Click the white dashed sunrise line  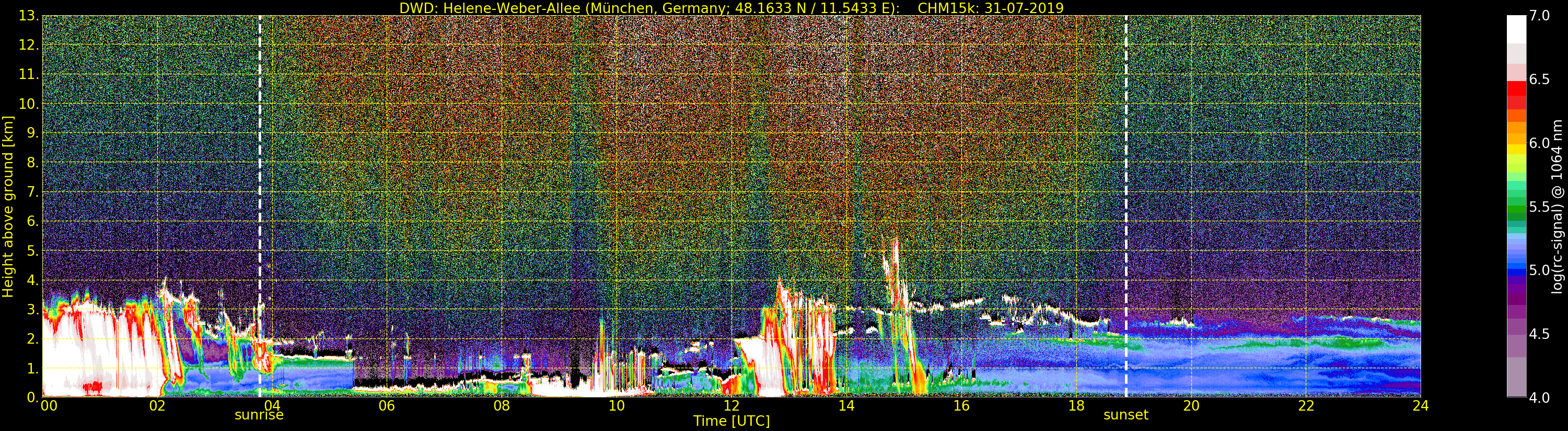[260, 206]
